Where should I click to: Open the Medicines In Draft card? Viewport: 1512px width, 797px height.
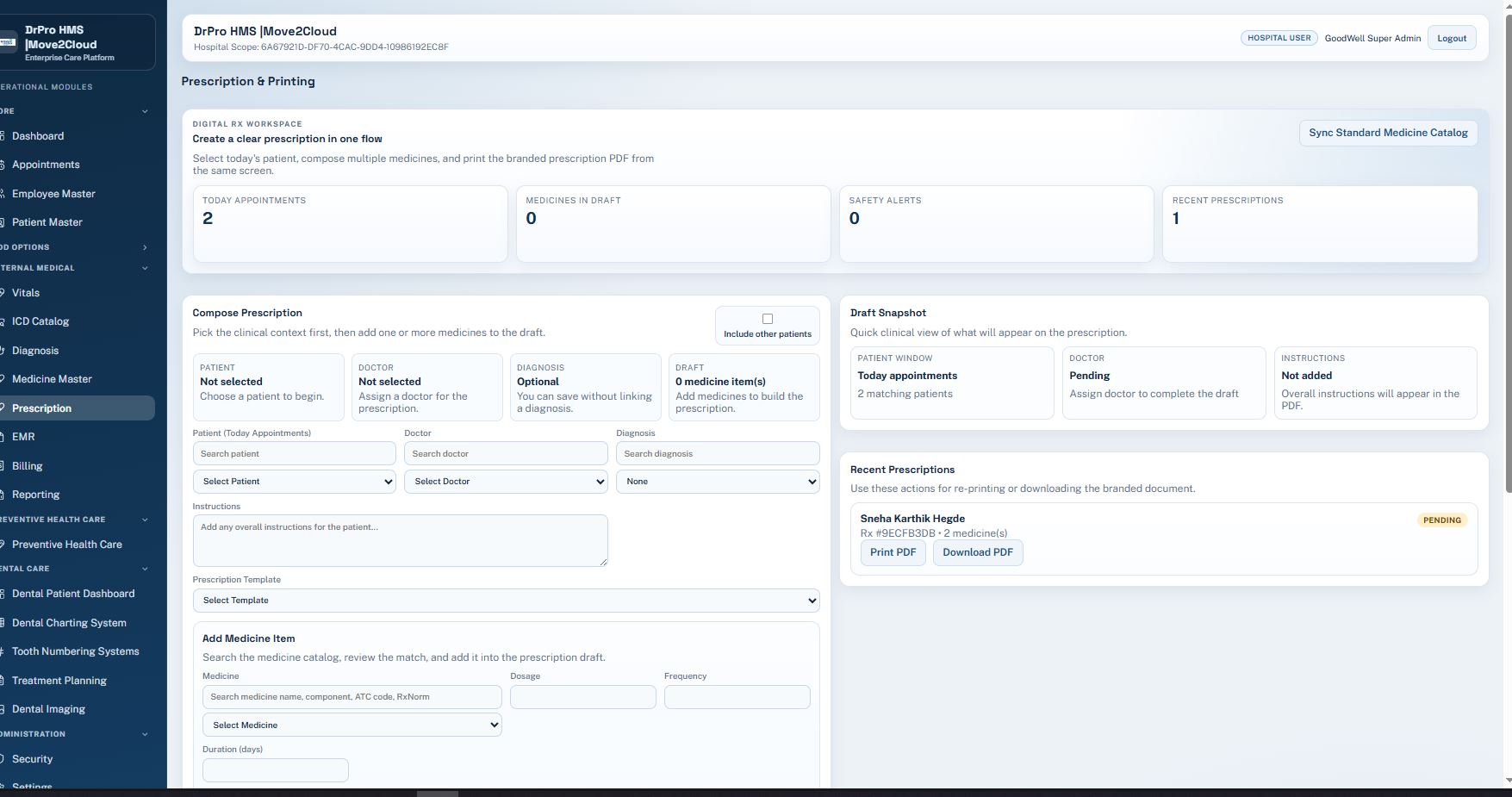(674, 224)
